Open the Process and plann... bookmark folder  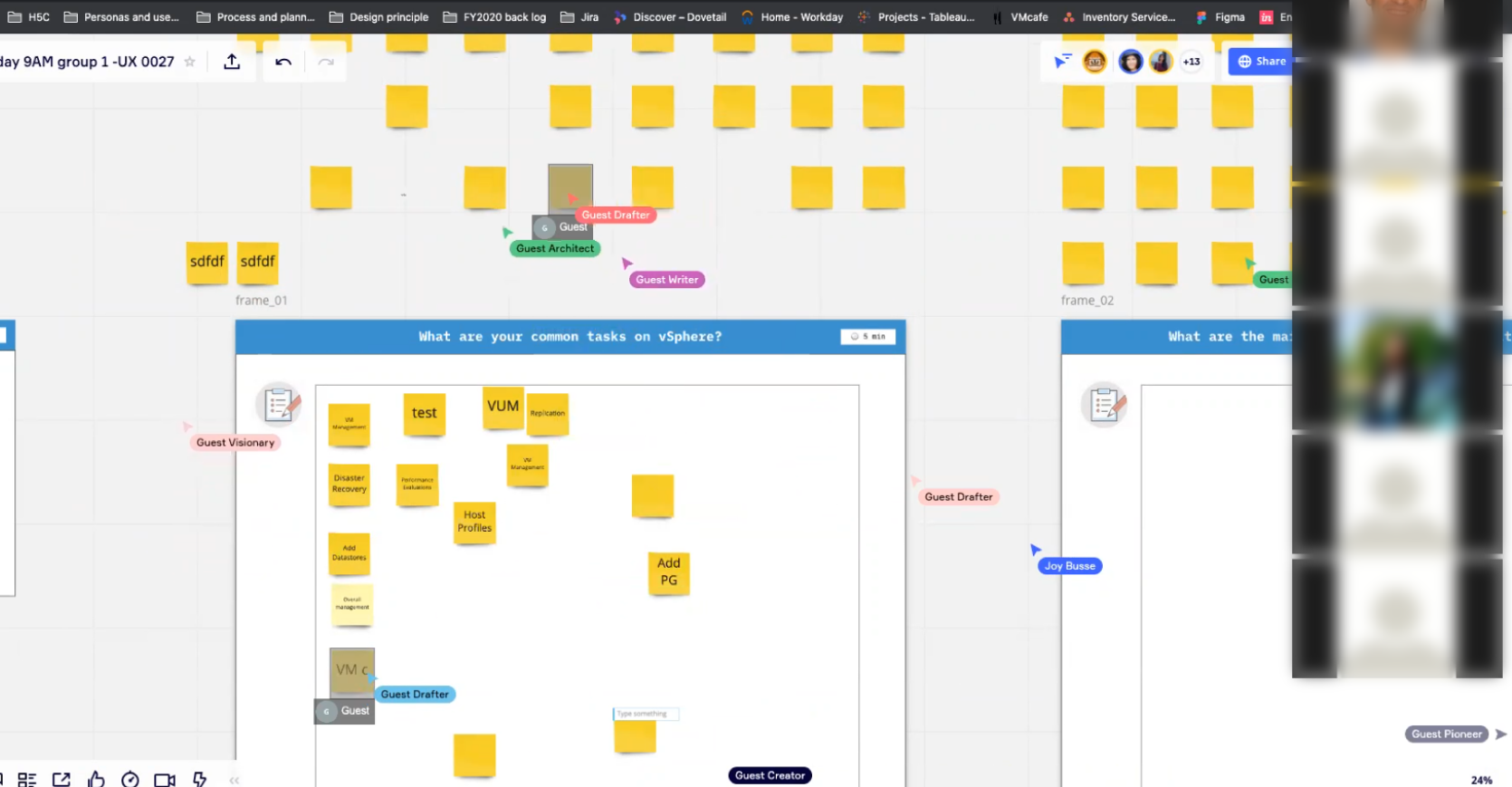pyautogui.click(x=255, y=17)
